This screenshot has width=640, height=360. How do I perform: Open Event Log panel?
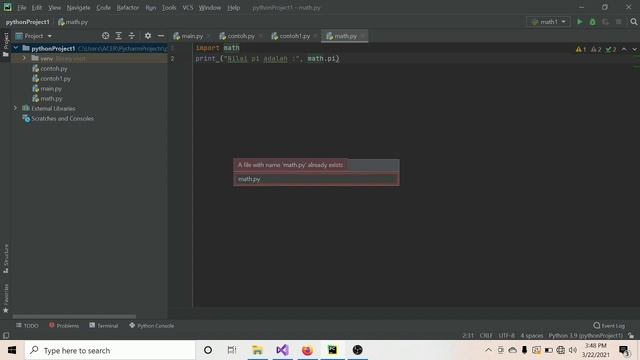[609, 326]
